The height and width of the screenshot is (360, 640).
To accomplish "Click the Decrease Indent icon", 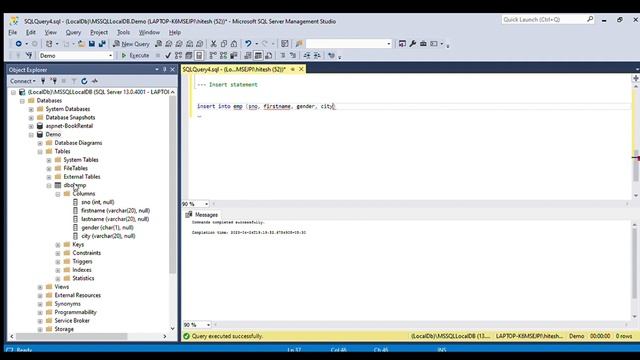I will coord(307,56).
